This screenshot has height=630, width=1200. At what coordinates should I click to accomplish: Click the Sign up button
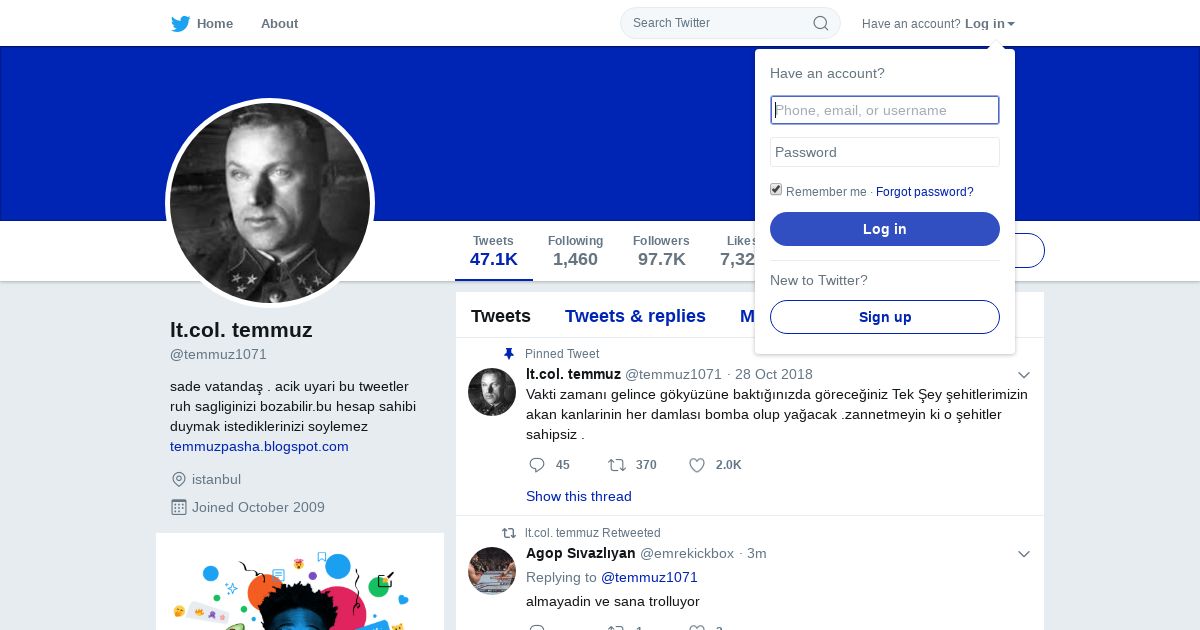(x=884, y=317)
